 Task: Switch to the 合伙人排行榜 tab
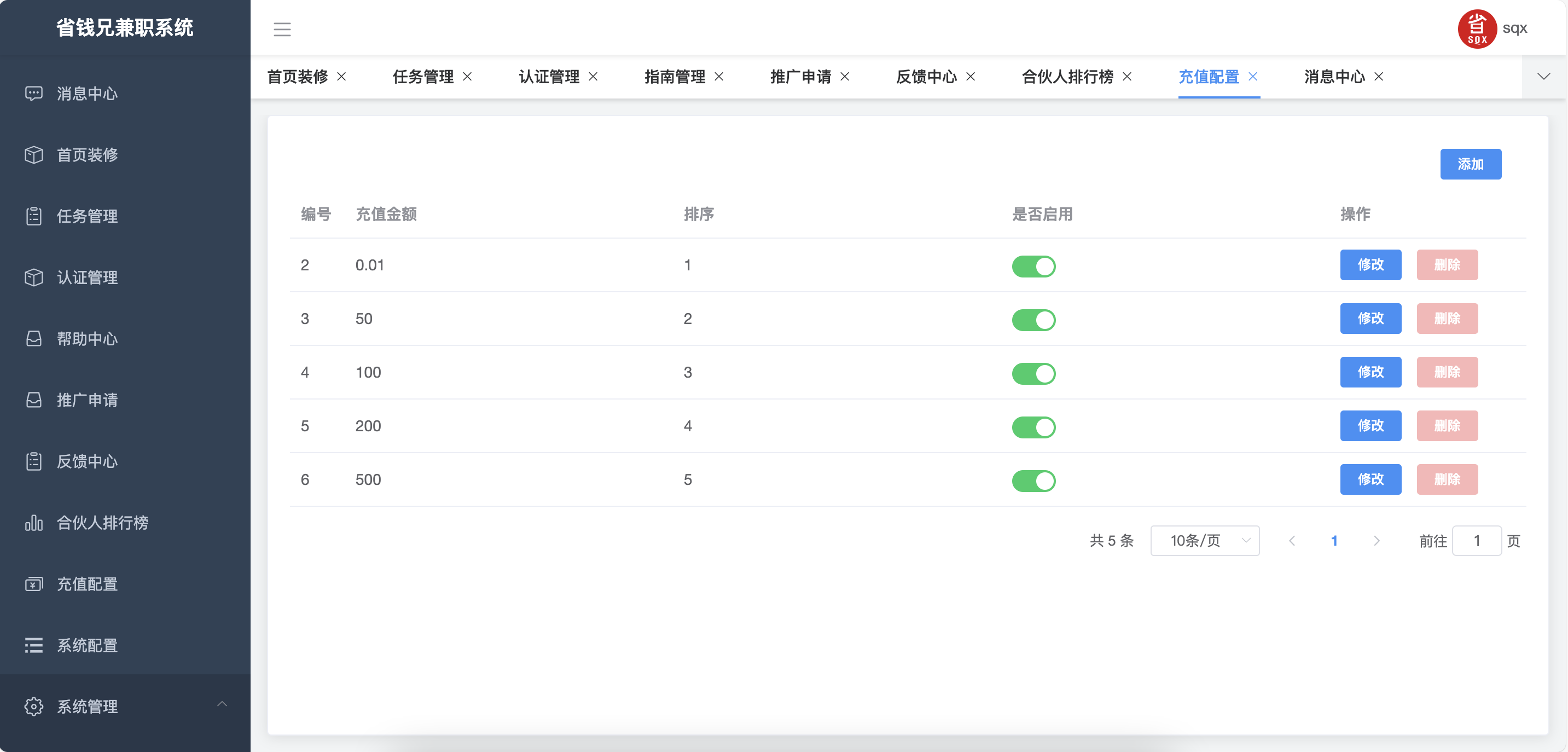(1067, 77)
